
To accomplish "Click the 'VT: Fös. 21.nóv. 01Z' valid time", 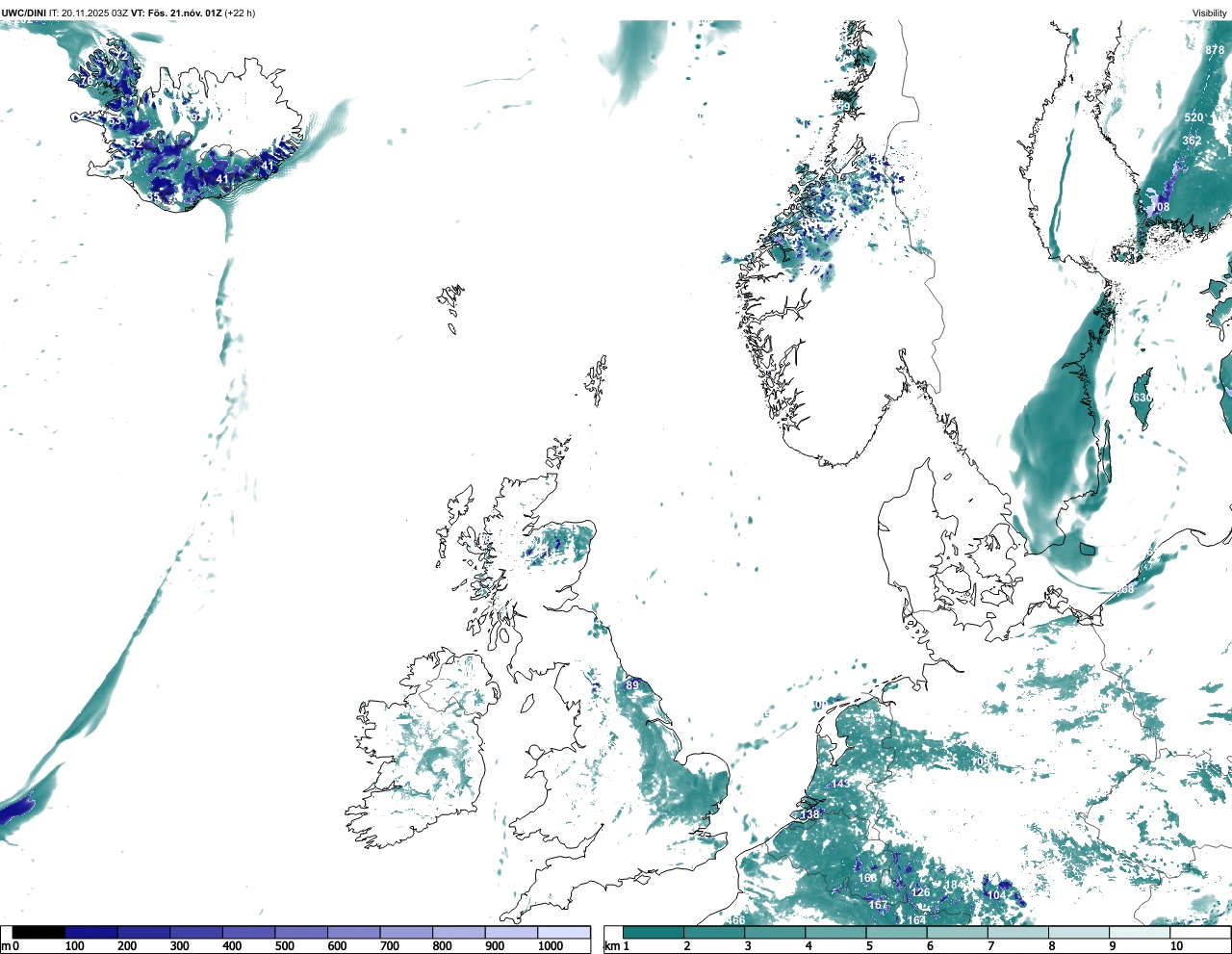I will (x=175, y=13).
